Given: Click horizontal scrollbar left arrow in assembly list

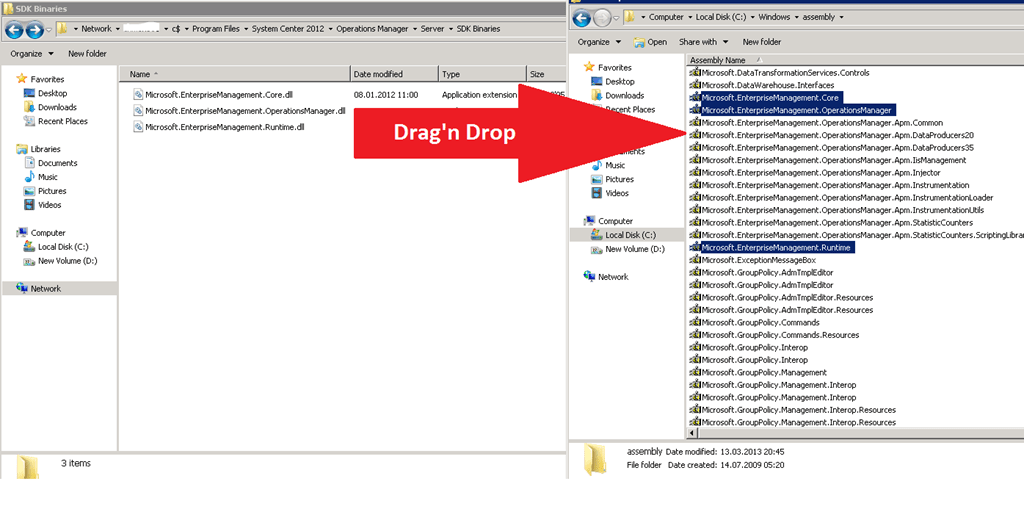Looking at the screenshot, I should click(693, 433).
